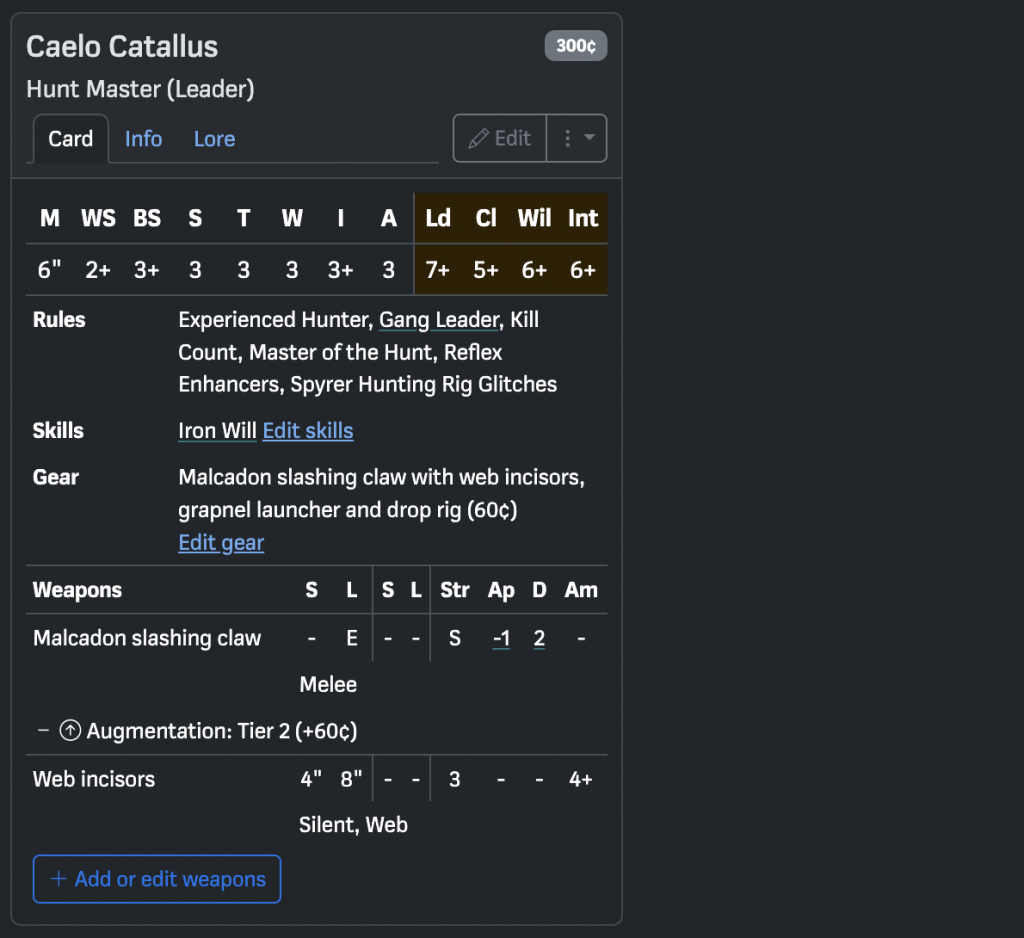The height and width of the screenshot is (938, 1024).
Task: Collapse the Augmentation: Tier 2 row
Action: click(43, 731)
